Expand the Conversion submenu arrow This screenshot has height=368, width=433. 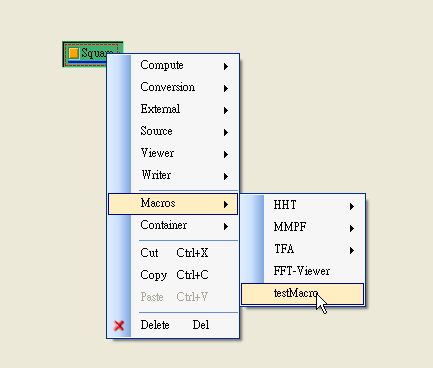click(226, 88)
